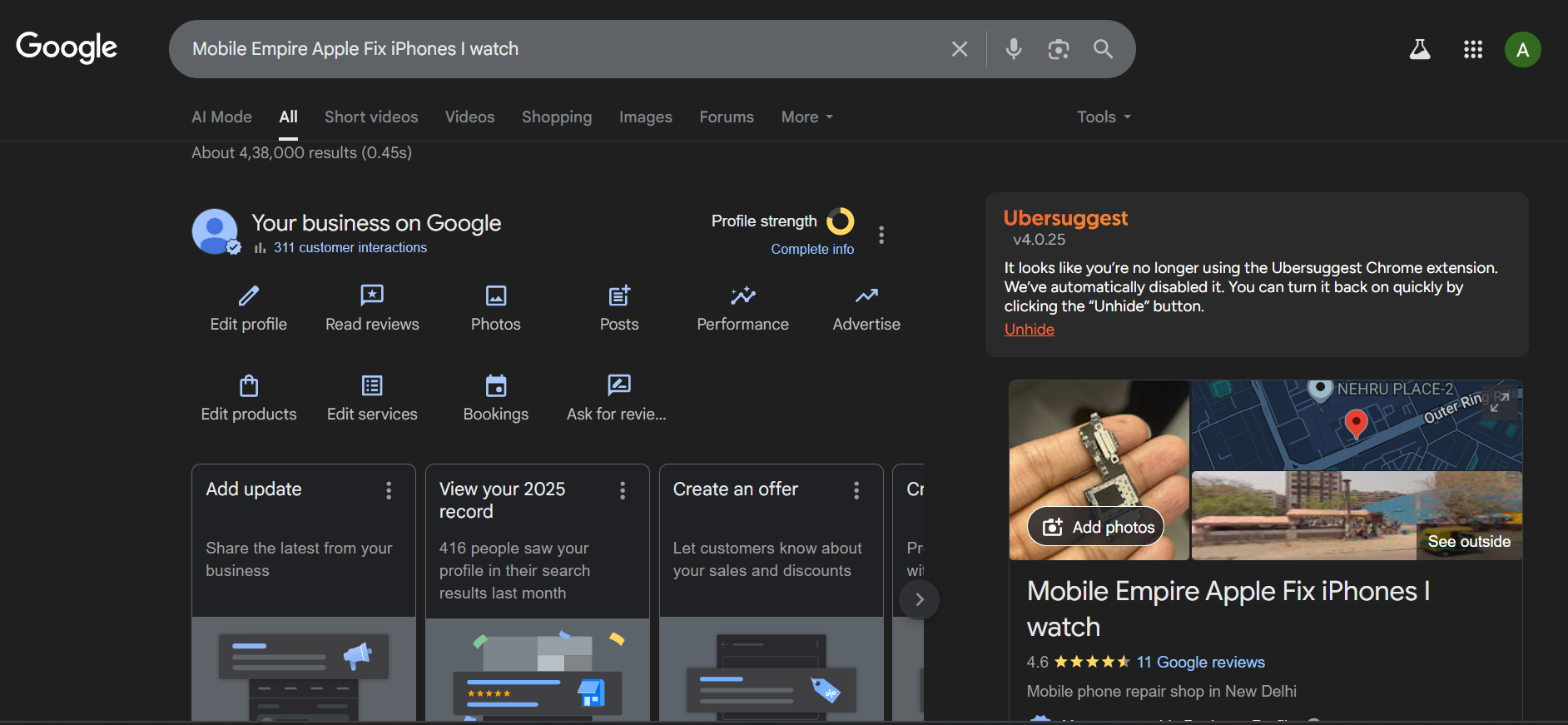
Task: View the Performance stats icon
Action: [742, 296]
